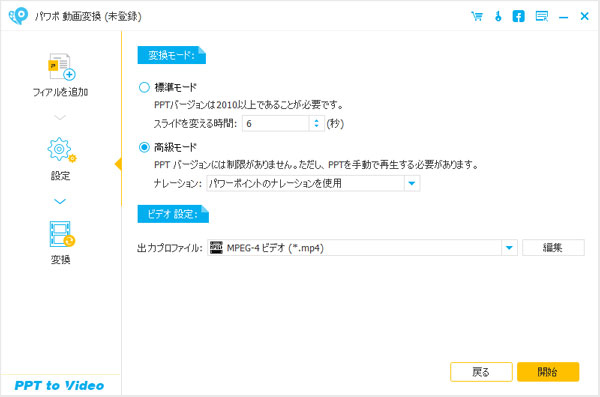600x397 pixels.
Task: Open the feedback message icon
Action: tap(541, 16)
